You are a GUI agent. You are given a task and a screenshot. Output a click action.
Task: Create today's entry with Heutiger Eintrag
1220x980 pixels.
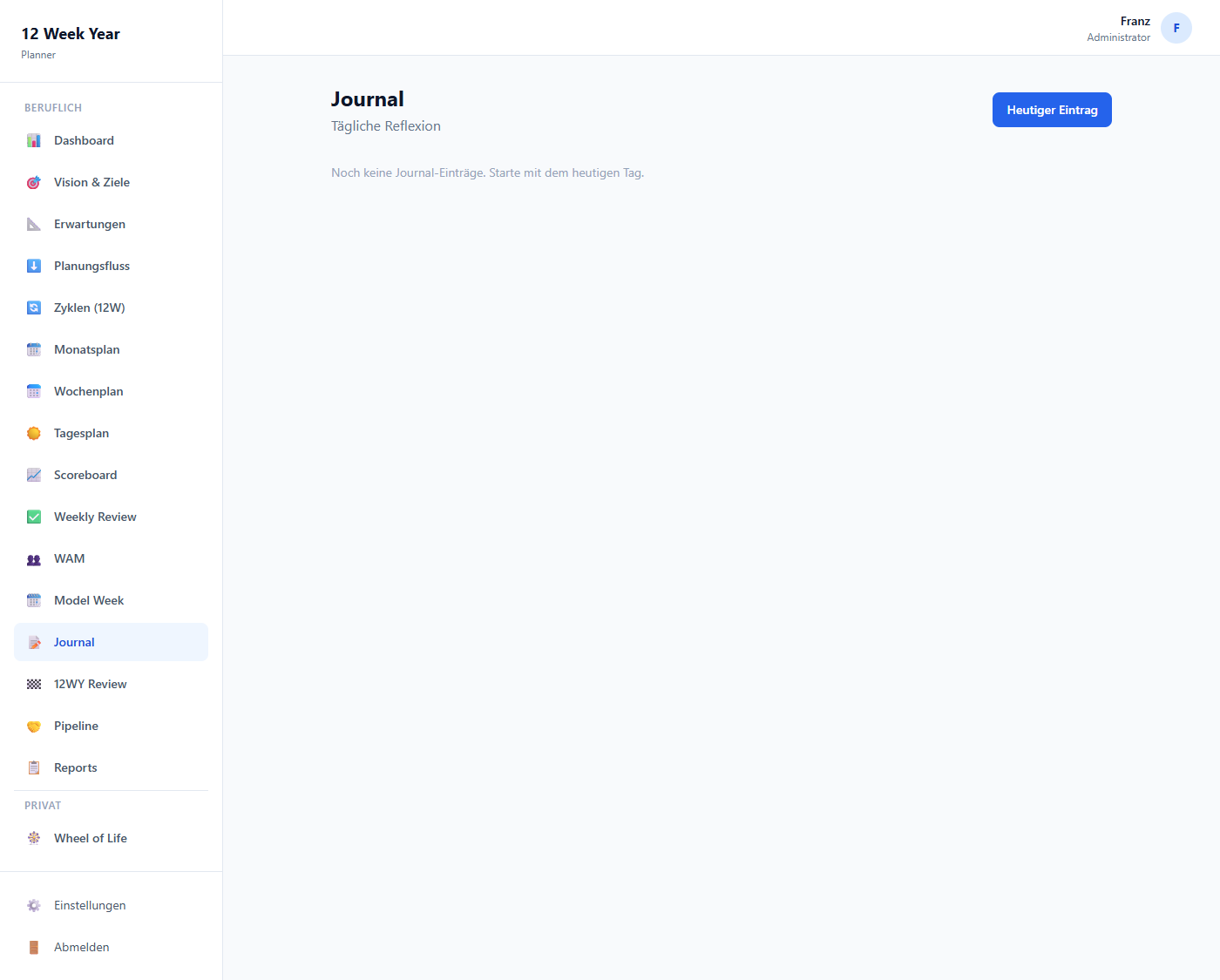pos(1052,110)
